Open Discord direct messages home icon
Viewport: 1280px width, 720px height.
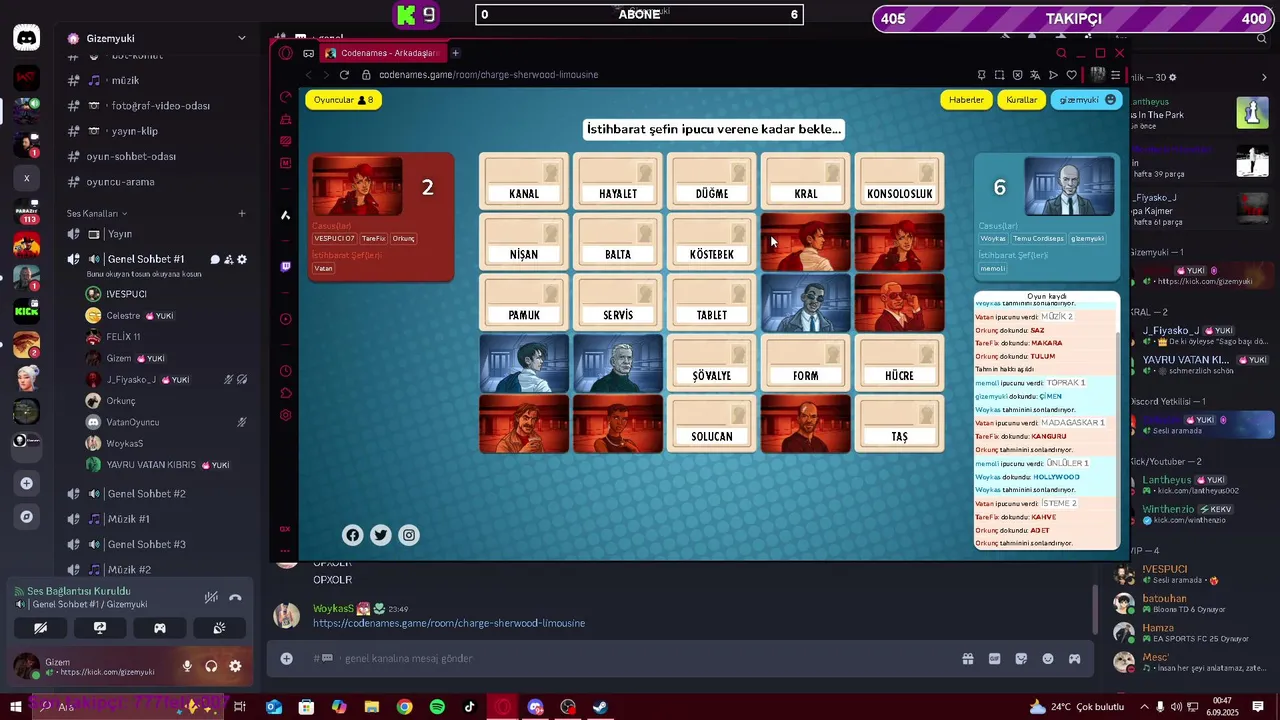tap(27, 39)
